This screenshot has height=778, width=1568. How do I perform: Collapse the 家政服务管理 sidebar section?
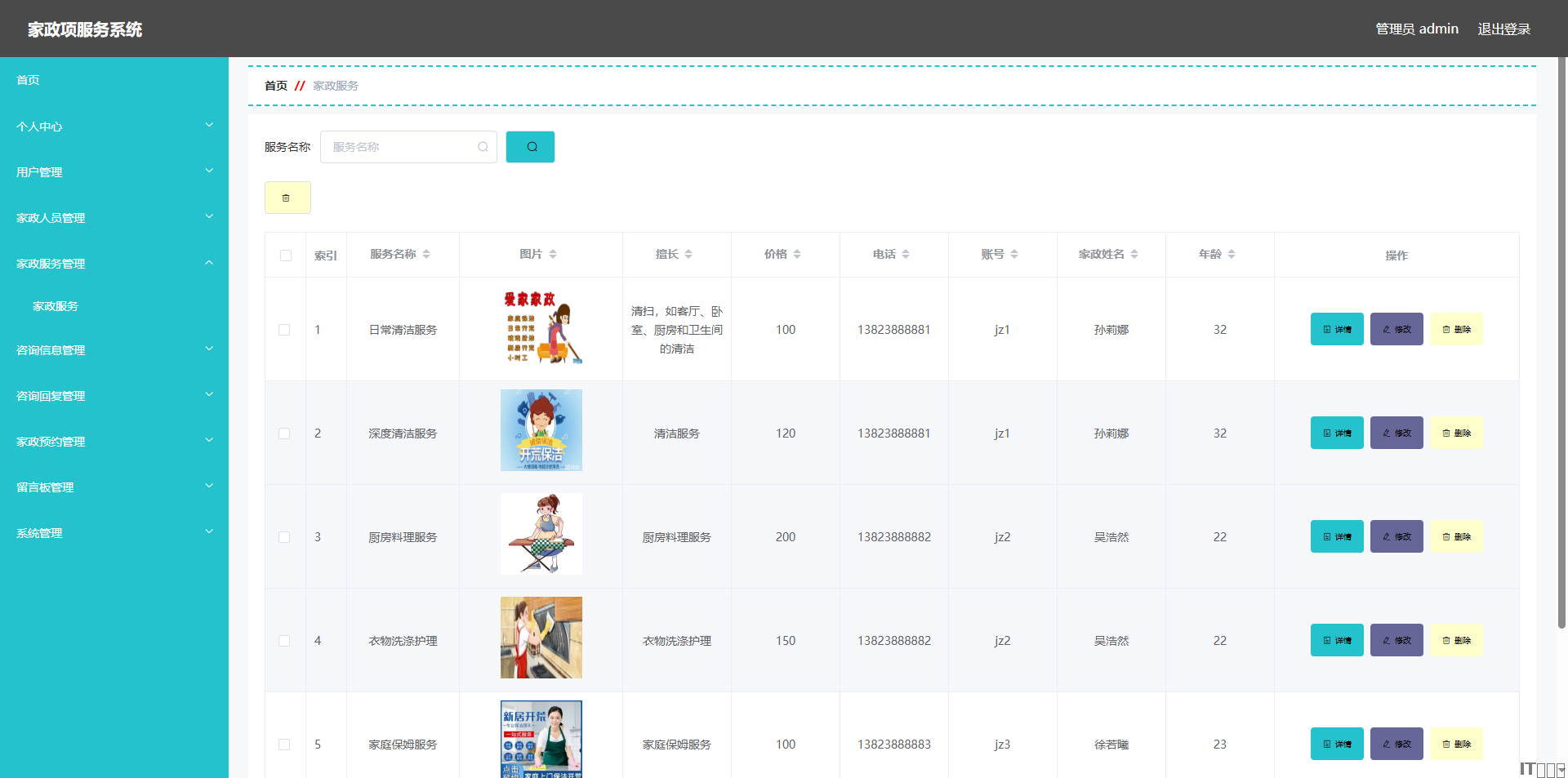(x=114, y=264)
